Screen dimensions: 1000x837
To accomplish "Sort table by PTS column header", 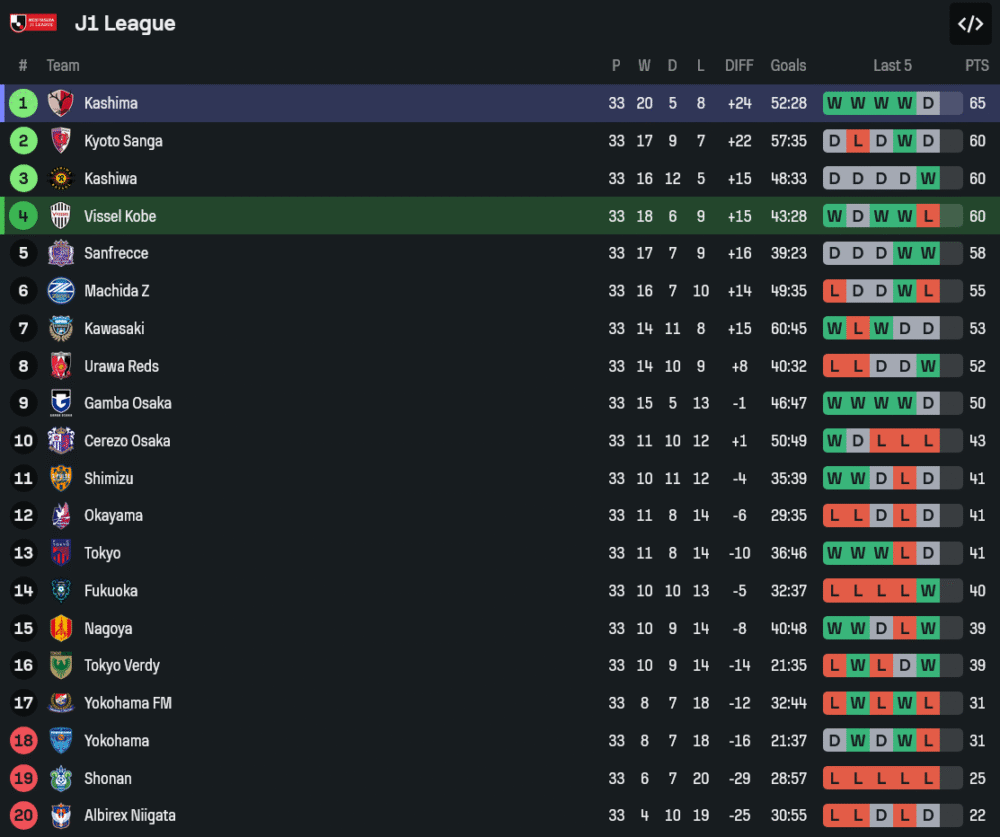I will coord(977,65).
